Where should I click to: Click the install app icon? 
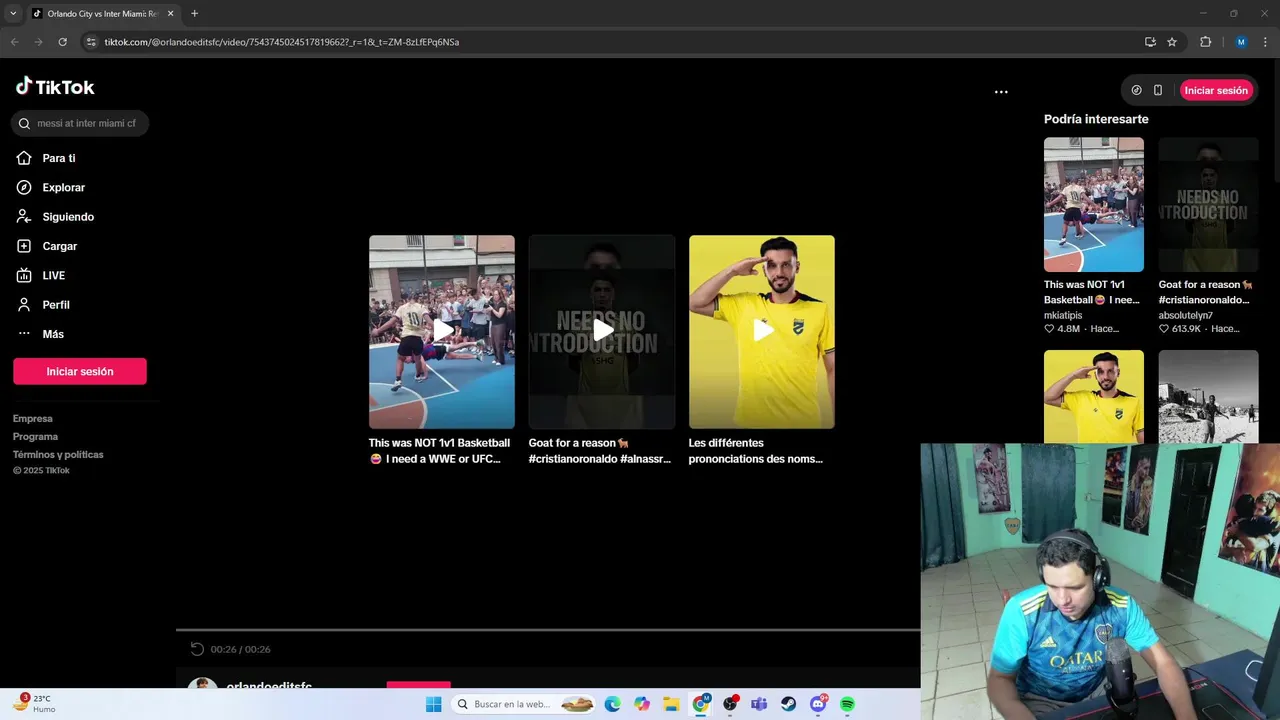click(1150, 42)
